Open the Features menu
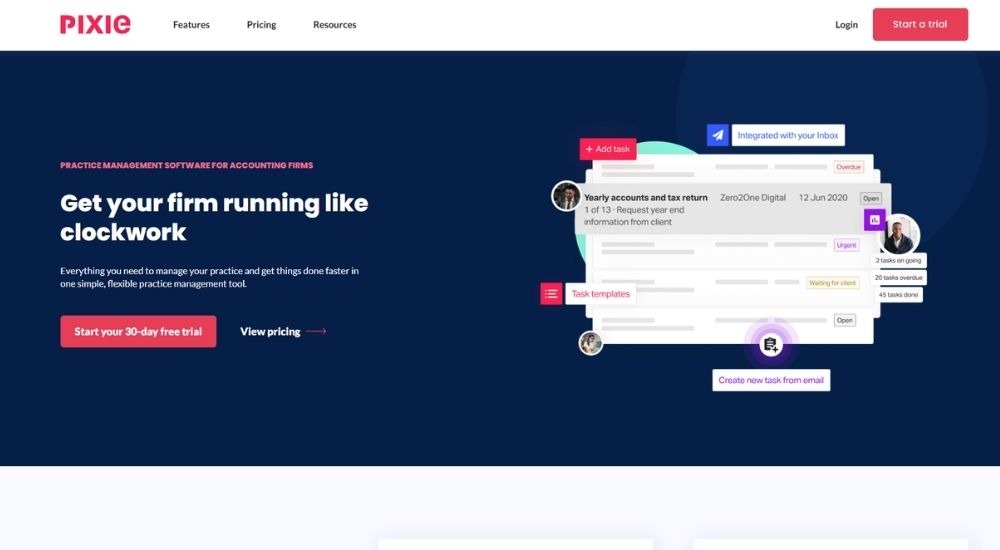This screenshot has height=550, width=1000. click(x=191, y=24)
